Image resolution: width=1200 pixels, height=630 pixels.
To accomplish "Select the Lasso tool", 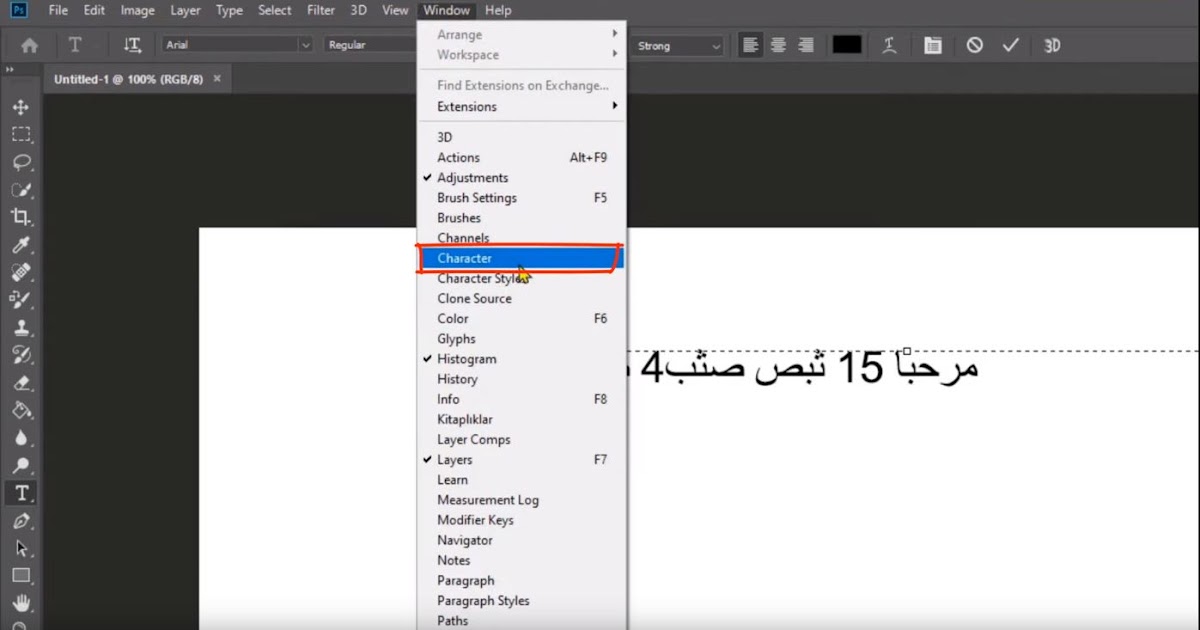I will [21, 162].
